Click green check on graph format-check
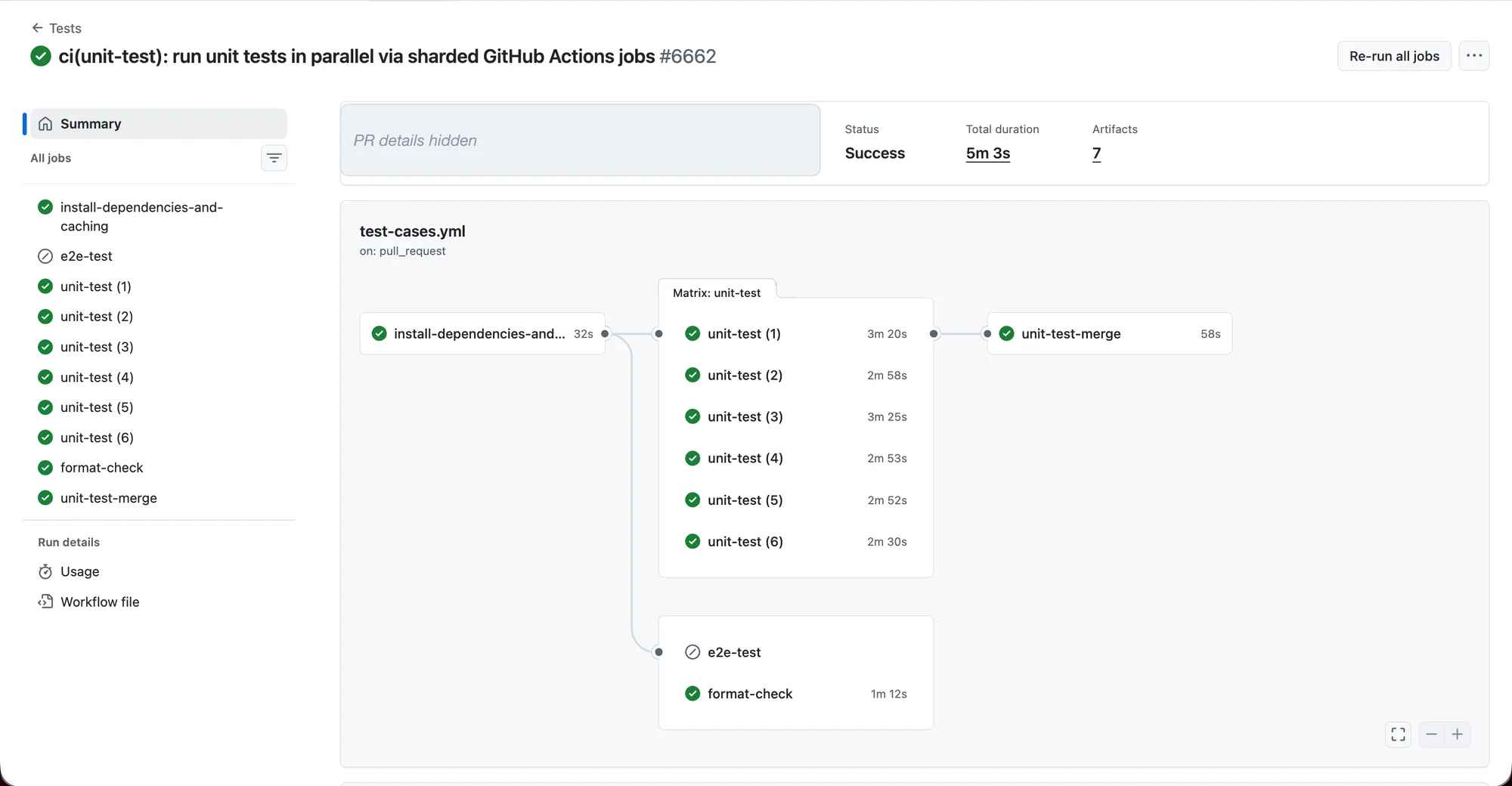Viewport: 1512px width, 786px height. (x=692, y=694)
